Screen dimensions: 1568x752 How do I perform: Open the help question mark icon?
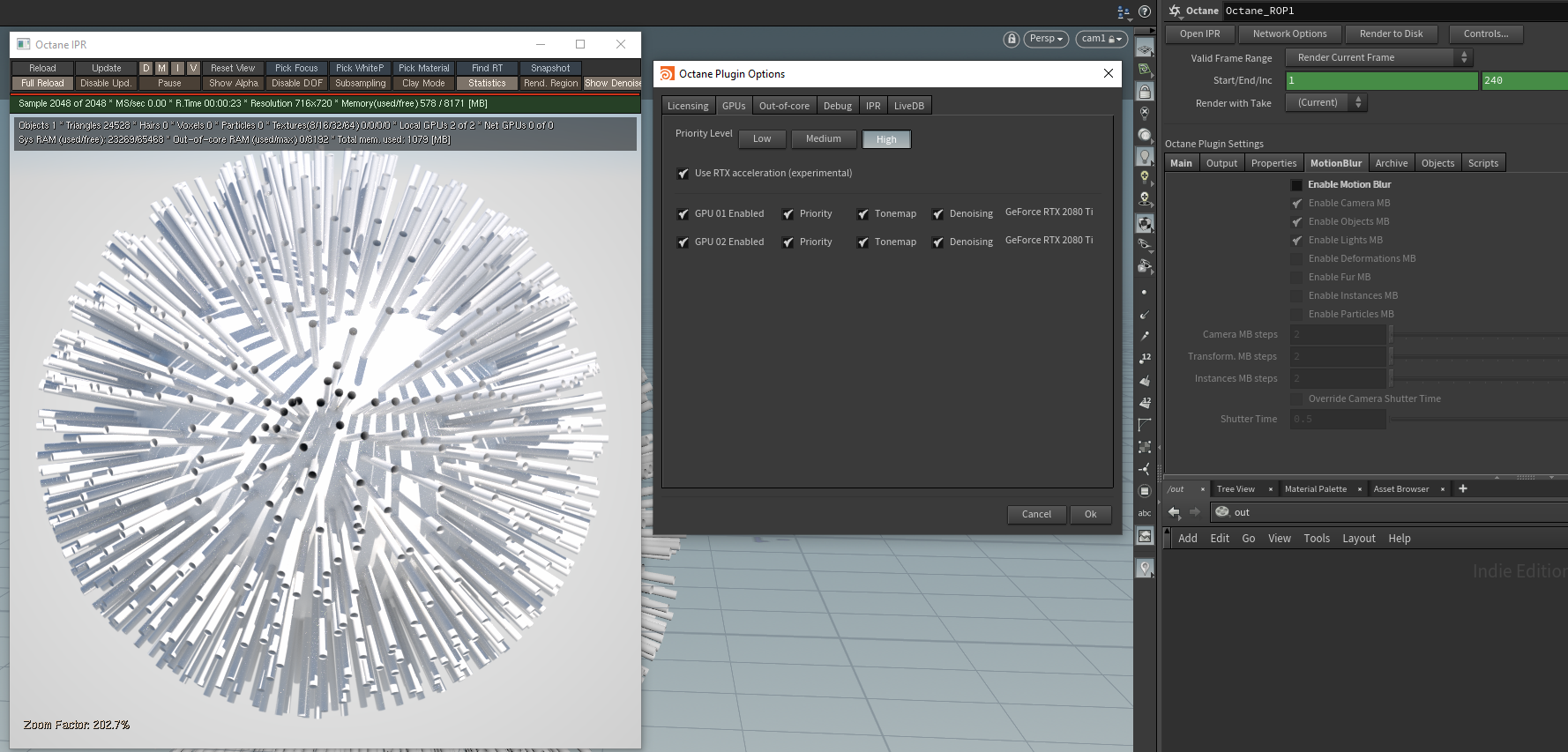[x=1145, y=11]
